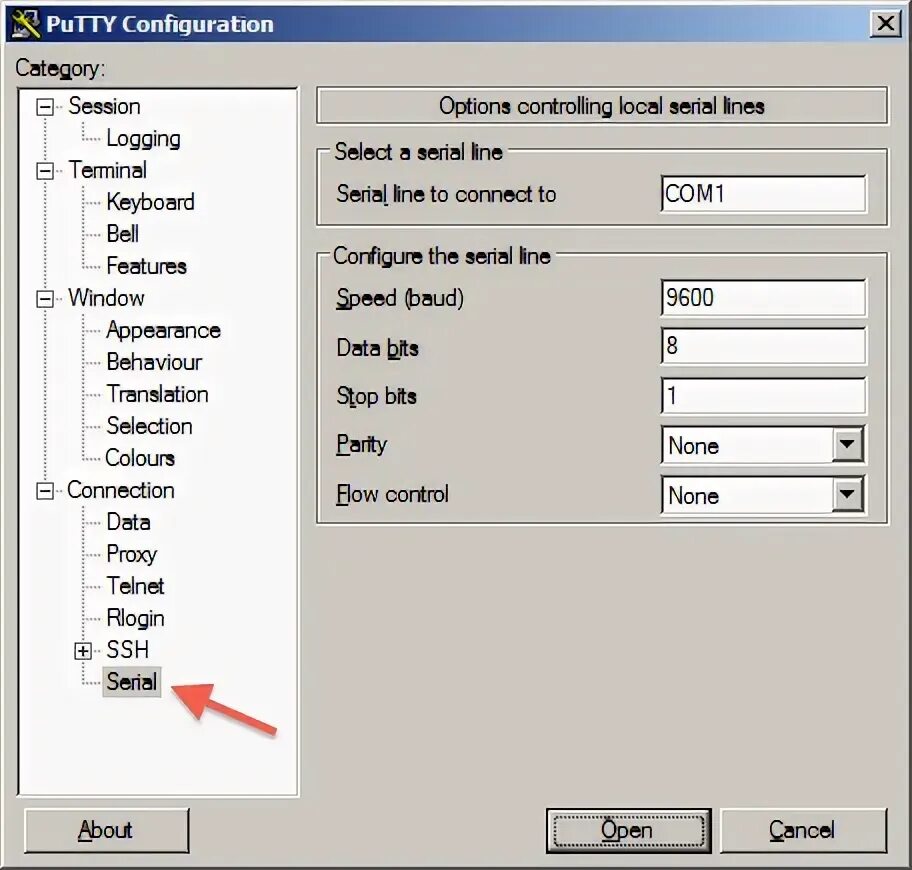Image resolution: width=912 pixels, height=870 pixels.
Task: Click the 'Flow control' label
Action: (x=393, y=494)
